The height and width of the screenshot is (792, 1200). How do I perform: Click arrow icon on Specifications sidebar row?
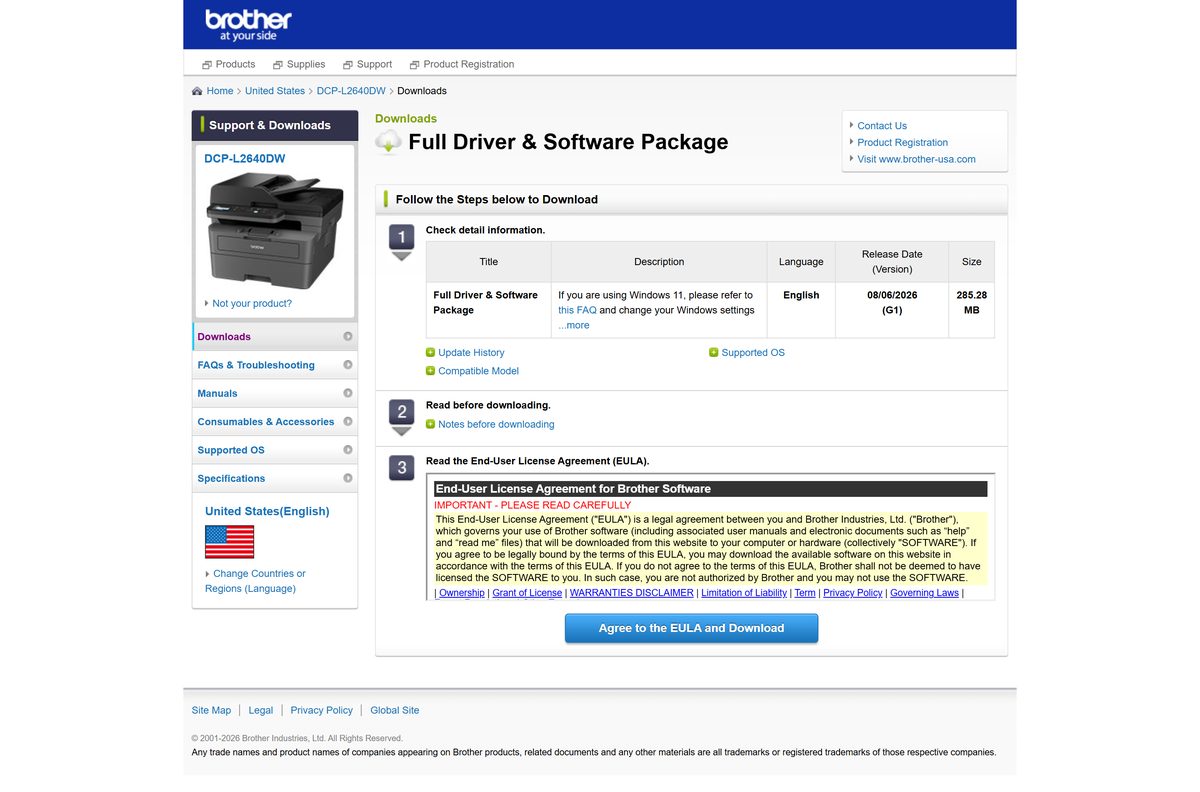pos(348,478)
